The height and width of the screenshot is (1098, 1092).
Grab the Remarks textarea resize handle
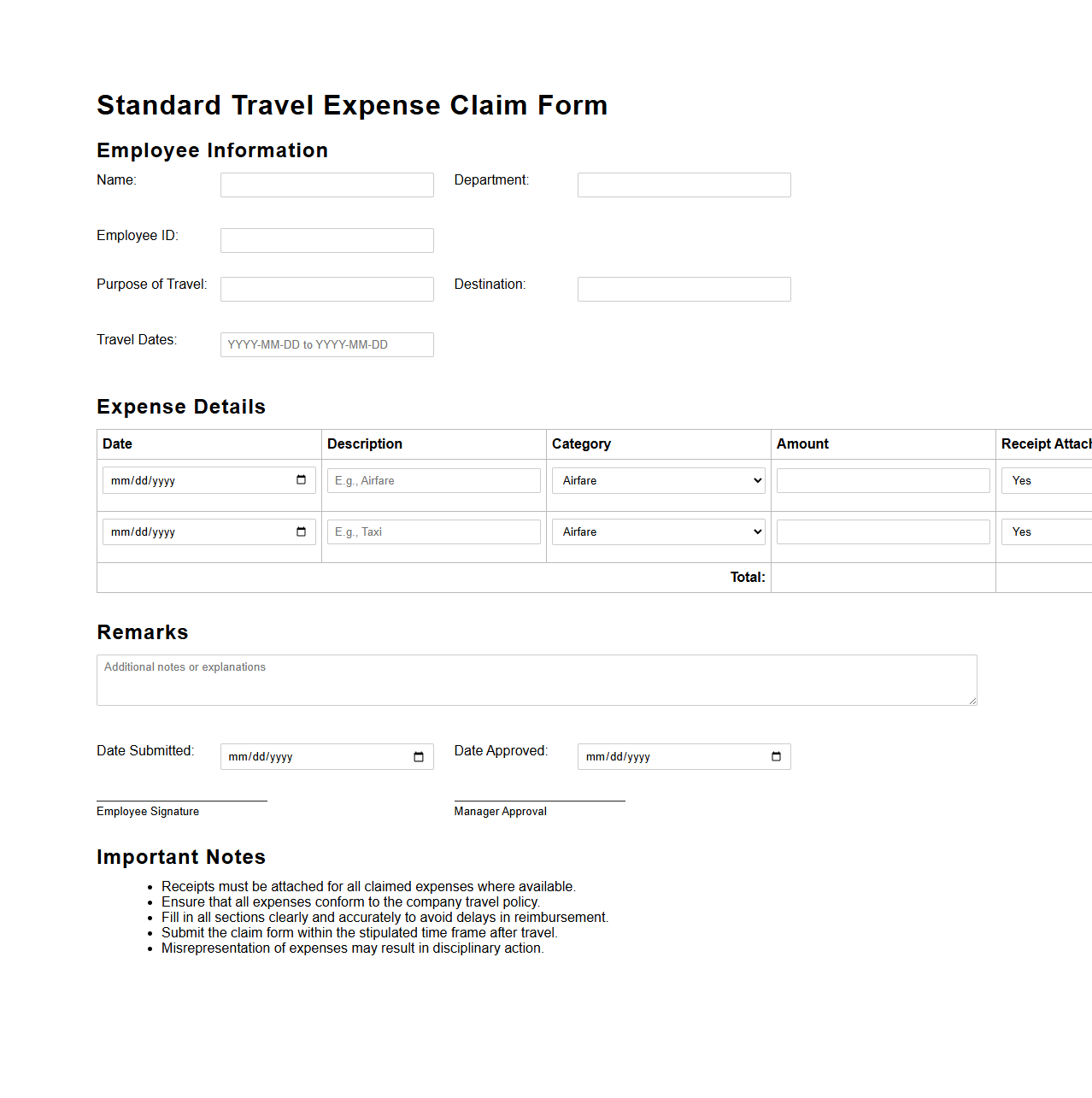(972, 701)
